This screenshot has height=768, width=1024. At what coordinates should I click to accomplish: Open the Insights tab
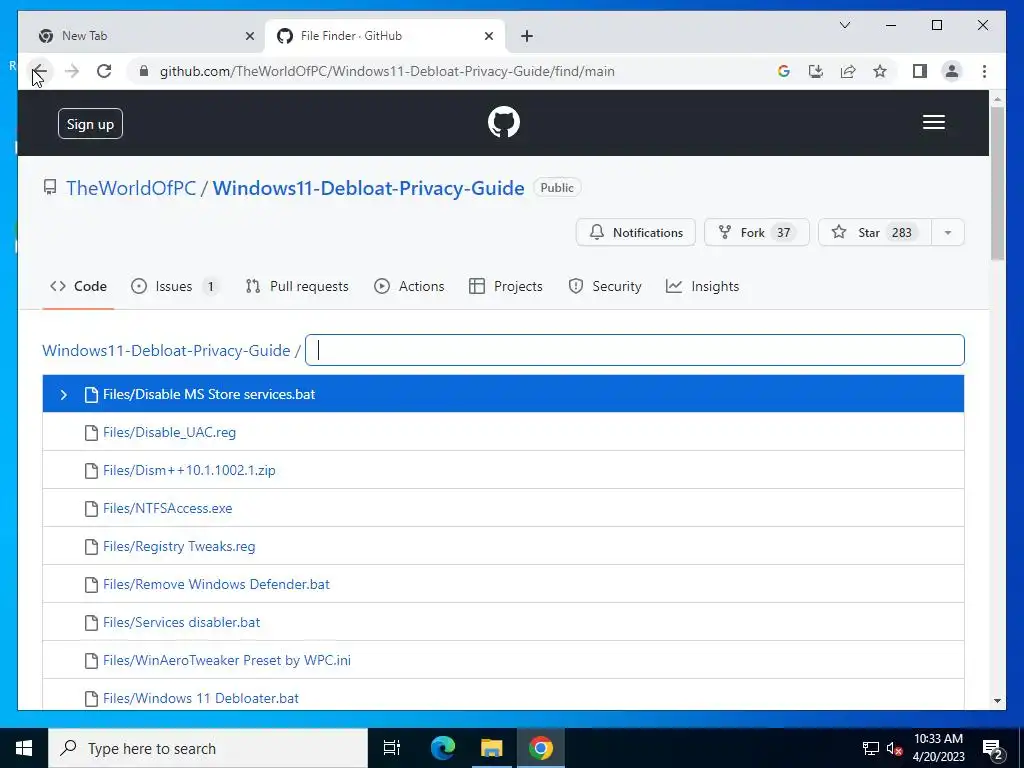pyautogui.click(x=703, y=286)
